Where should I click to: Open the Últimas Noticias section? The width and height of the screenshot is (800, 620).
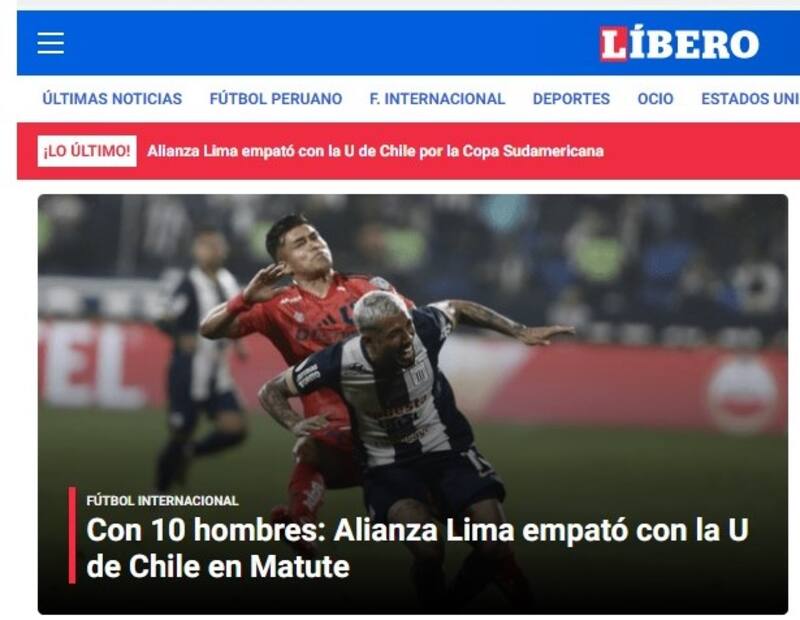pyautogui.click(x=112, y=98)
